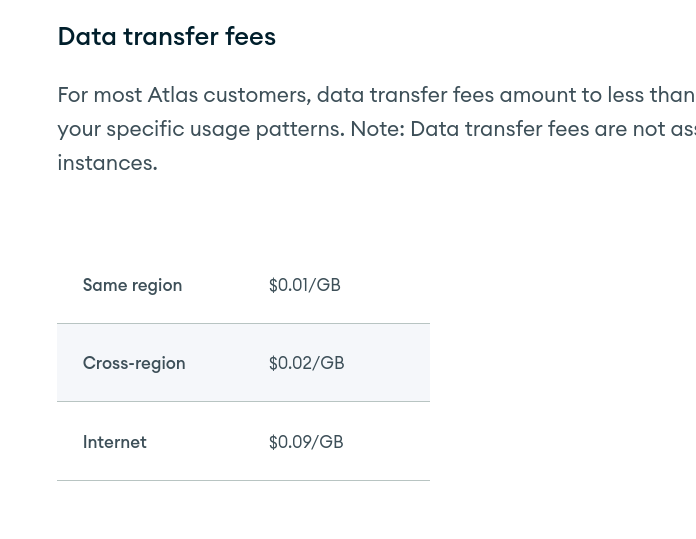Click the word "Data" after "Note:"
This screenshot has height=539, width=696.
point(433,129)
